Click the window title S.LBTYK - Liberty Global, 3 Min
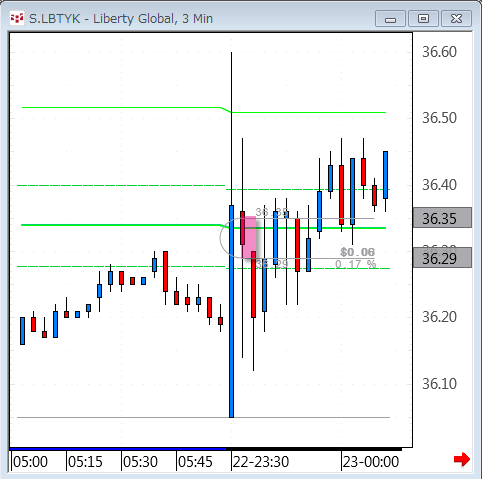 click(121, 19)
